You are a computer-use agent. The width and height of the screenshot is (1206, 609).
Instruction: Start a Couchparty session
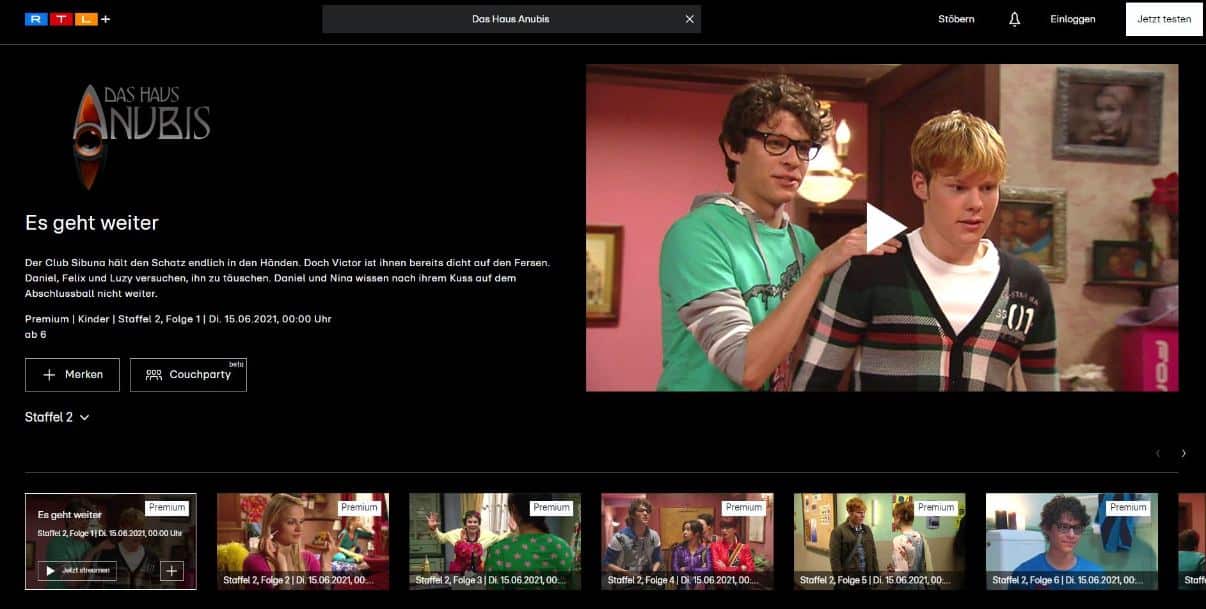point(188,375)
